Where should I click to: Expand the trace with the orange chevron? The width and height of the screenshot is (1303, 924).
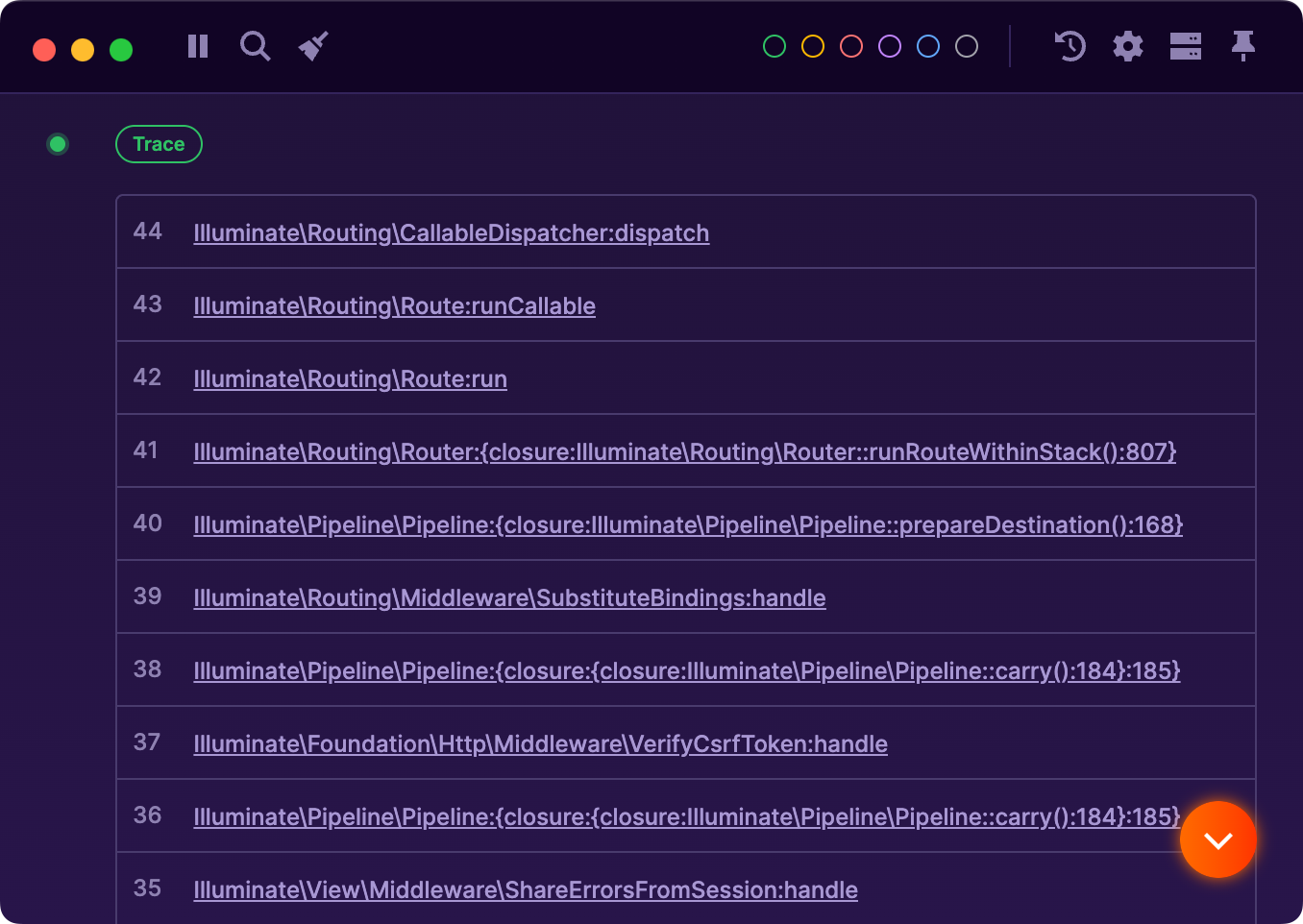coord(1217,839)
